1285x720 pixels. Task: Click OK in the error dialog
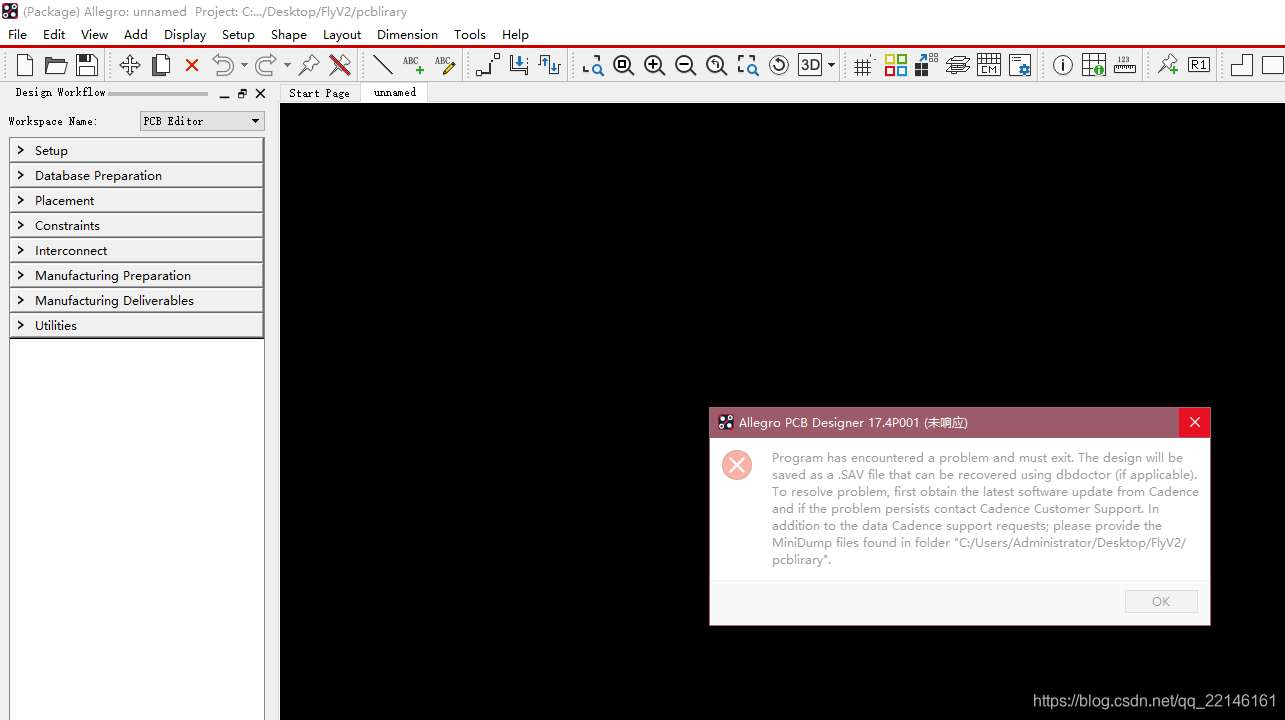[x=1160, y=601]
